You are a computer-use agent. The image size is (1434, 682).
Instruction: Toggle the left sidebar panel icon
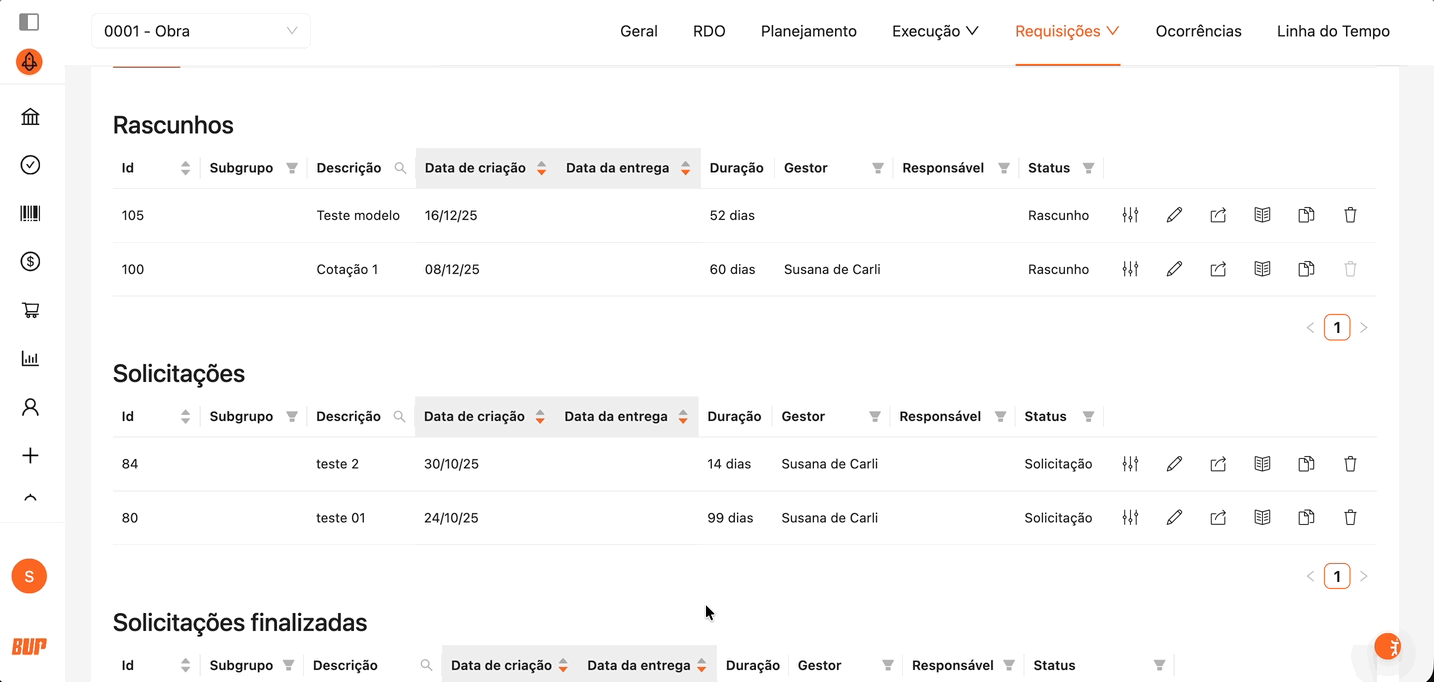click(29, 22)
